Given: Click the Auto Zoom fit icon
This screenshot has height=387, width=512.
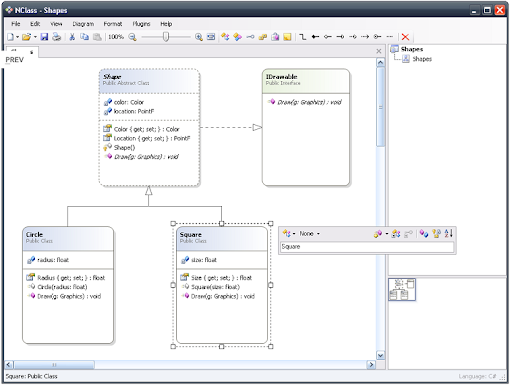Looking at the screenshot, I should tap(211, 37).
